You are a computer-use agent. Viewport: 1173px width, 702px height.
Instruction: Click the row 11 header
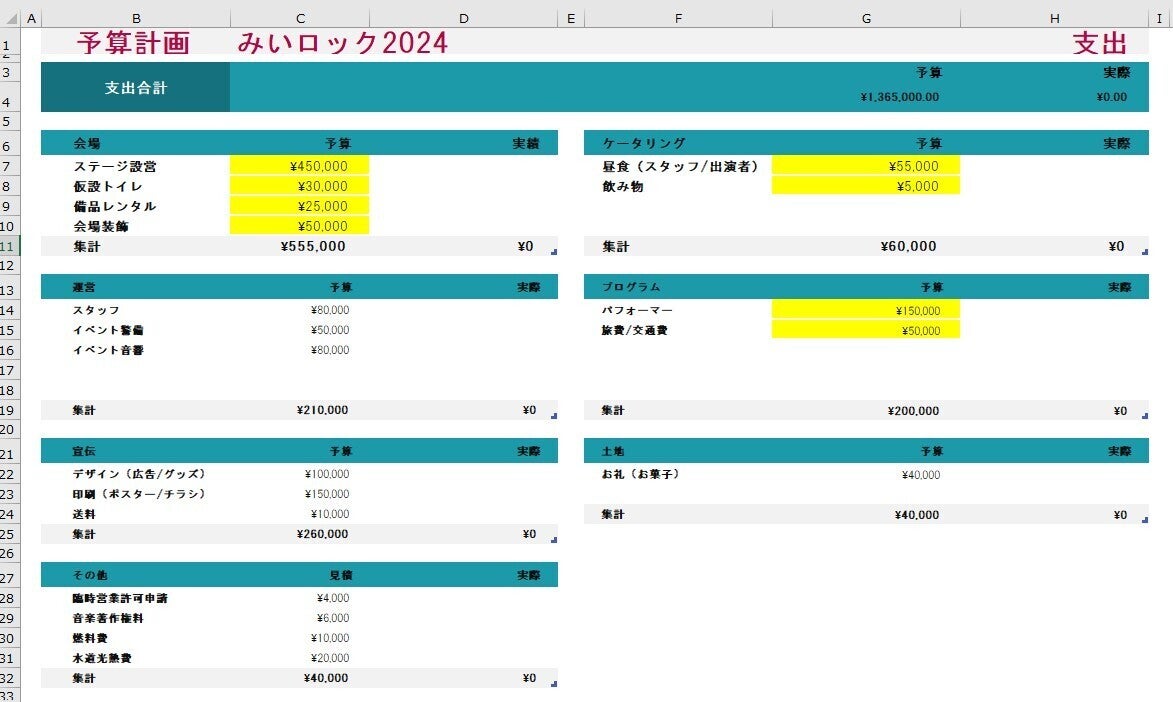pyautogui.click(x=9, y=246)
